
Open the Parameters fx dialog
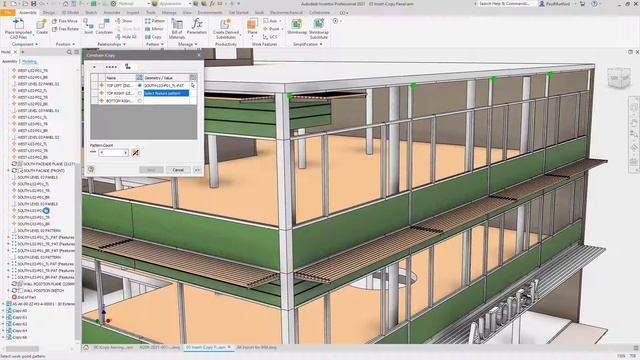(x=197, y=27)
